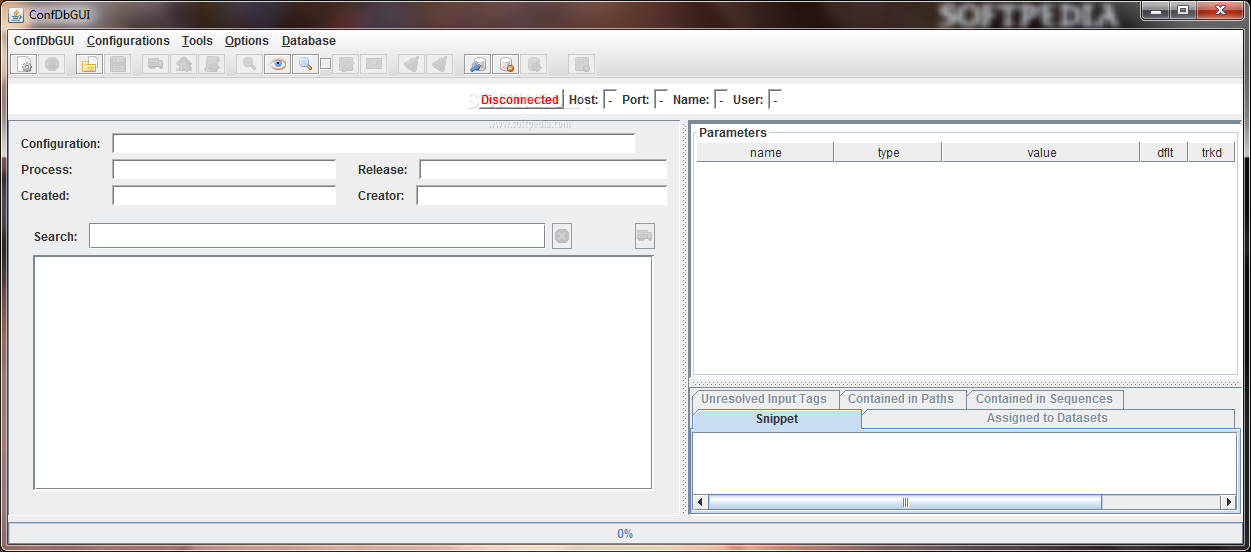This screenshot has width=1251, height=552.
Task: Click the greyed-out envelope icon
Action: tap(374, 64)
